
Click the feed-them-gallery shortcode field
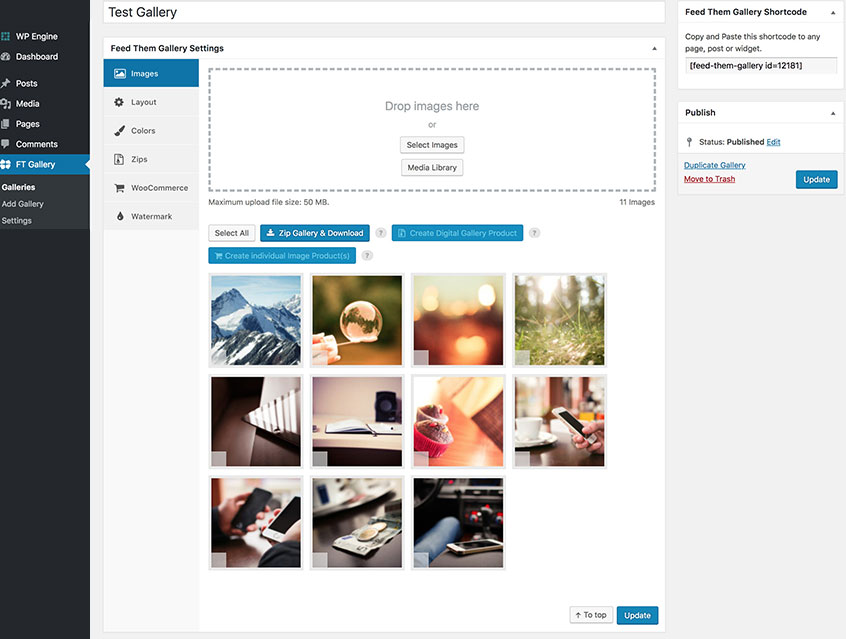click(x=761, y=66)
